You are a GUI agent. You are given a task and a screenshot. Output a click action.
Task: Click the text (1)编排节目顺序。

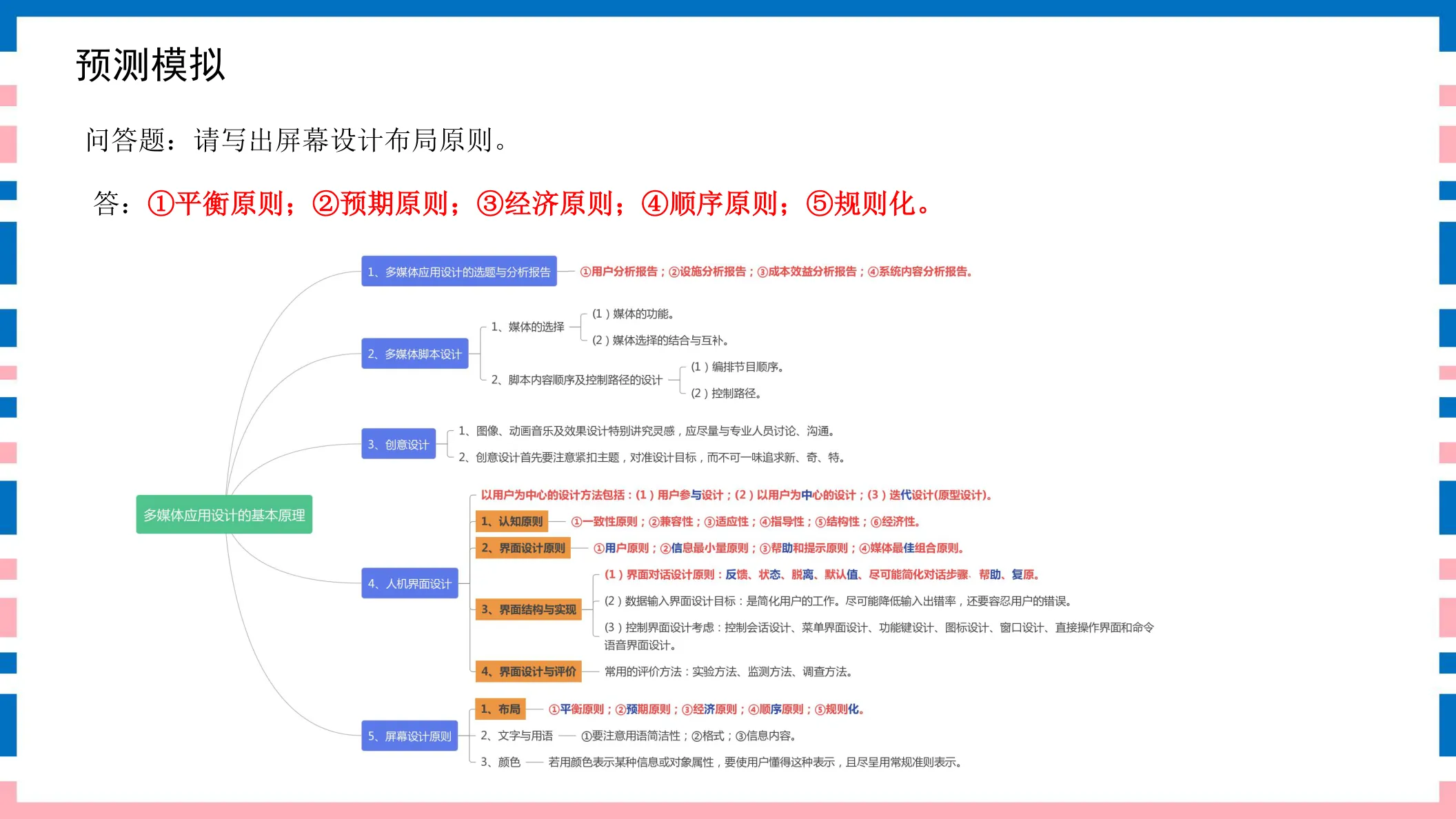pyautogui.click(x=738, y=367)
